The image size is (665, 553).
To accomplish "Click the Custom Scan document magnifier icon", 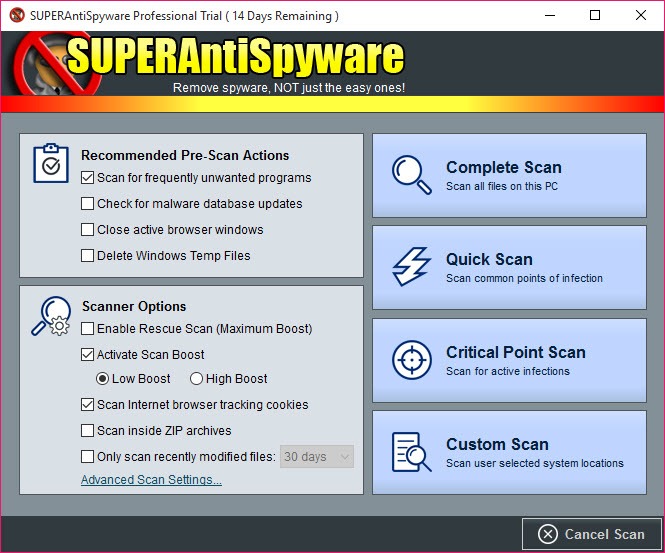I will [x=411, y=452].
